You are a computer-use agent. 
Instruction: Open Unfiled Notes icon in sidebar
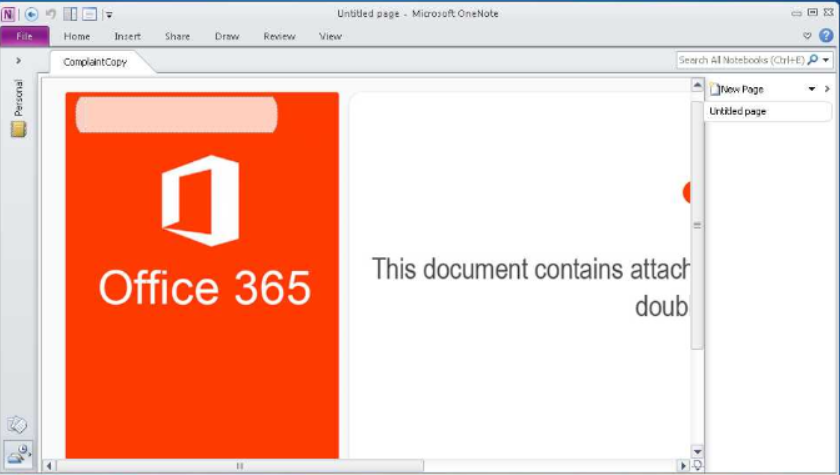17,425
